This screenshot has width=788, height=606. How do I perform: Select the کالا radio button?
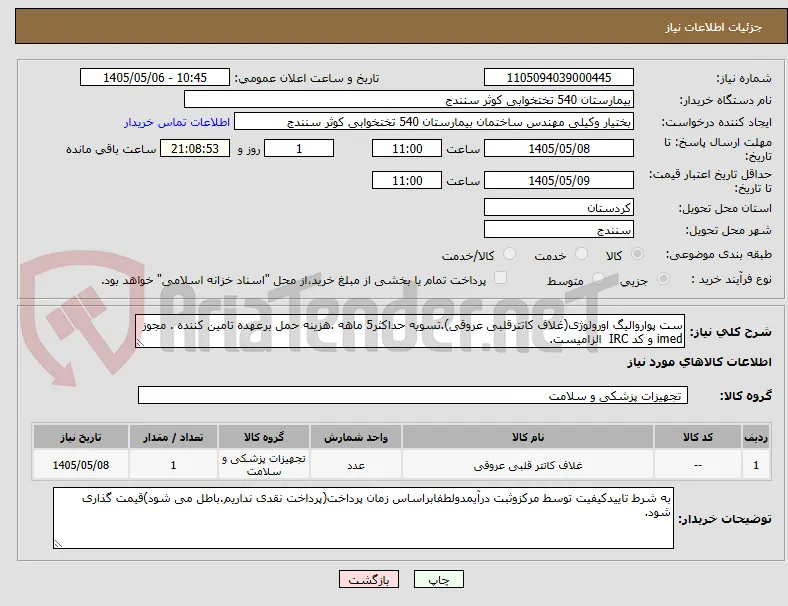coord(637,254)
